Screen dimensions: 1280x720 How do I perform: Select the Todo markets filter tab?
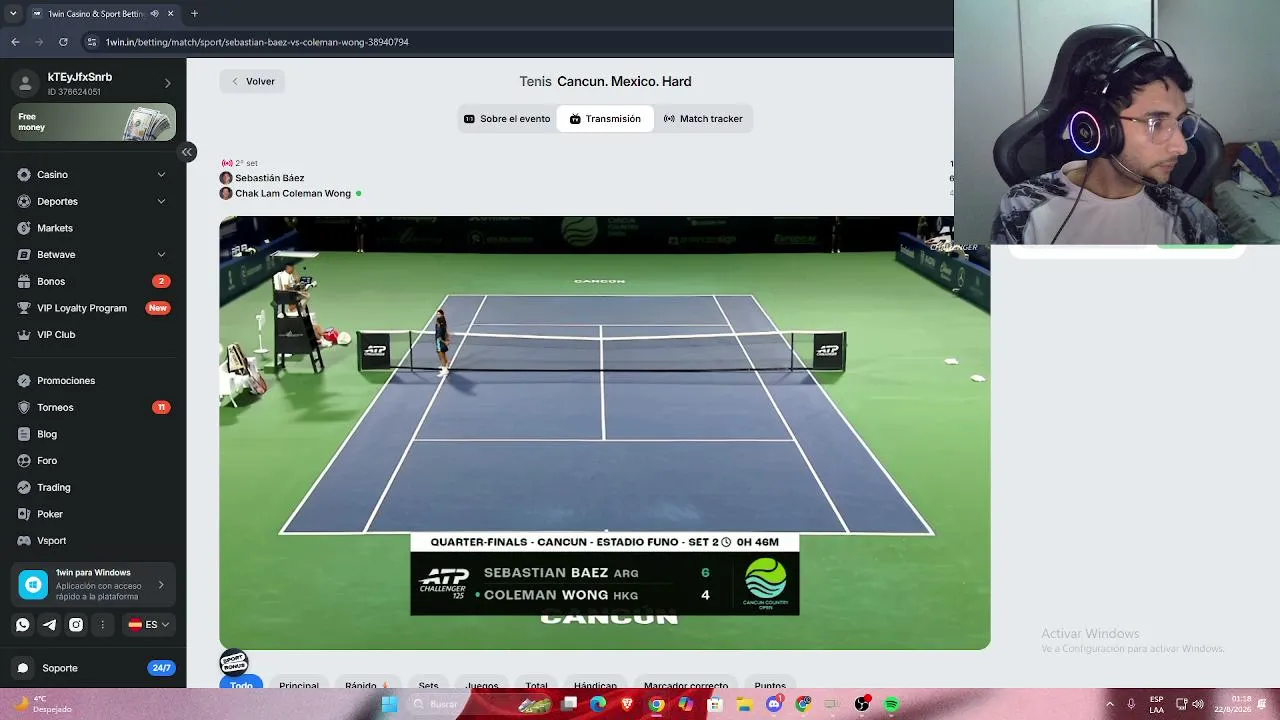(x=241, y=683)
